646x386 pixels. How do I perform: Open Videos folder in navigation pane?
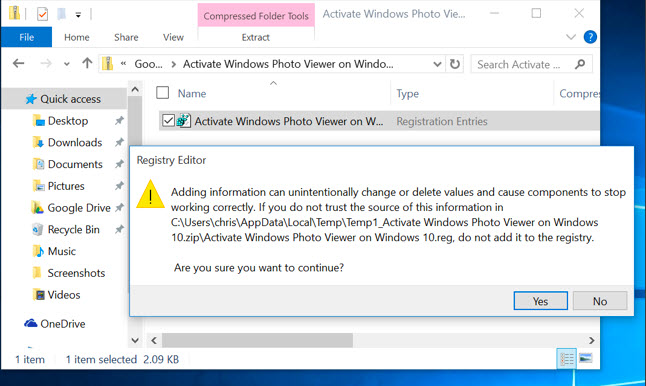click(63, 295)
